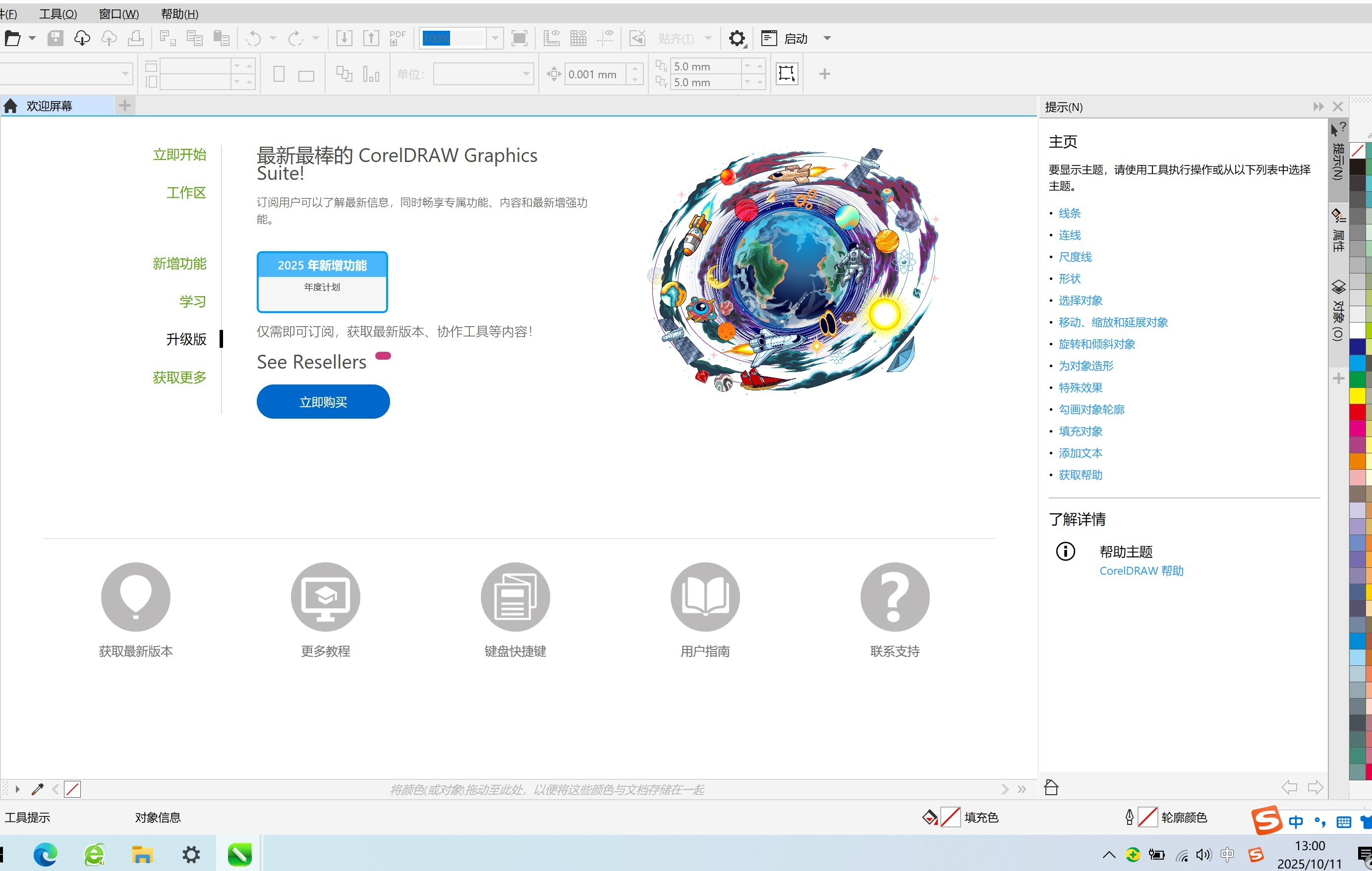The width and height of the screenshot is (1372, 871).
Task: Open the 启动 workspace launcher dropdown arrow
Action: pyautogui.click(x=827, y=39)
